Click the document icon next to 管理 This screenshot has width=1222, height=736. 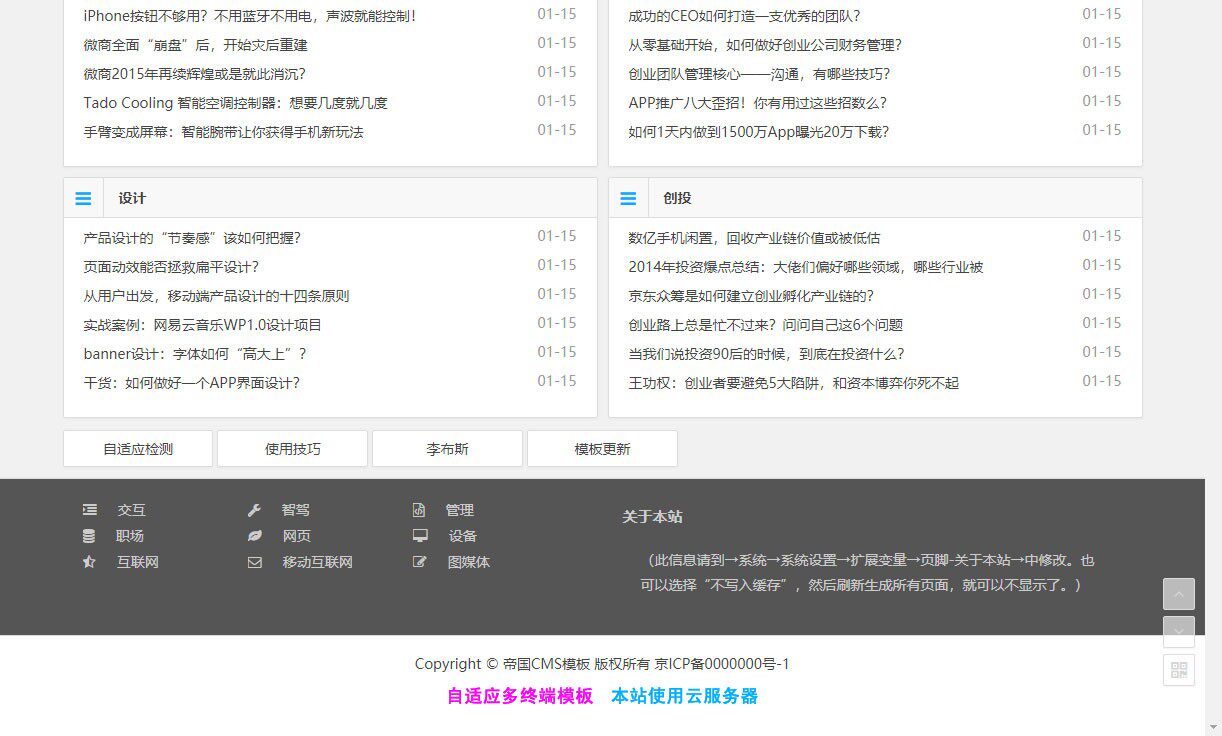pos(419,509)
